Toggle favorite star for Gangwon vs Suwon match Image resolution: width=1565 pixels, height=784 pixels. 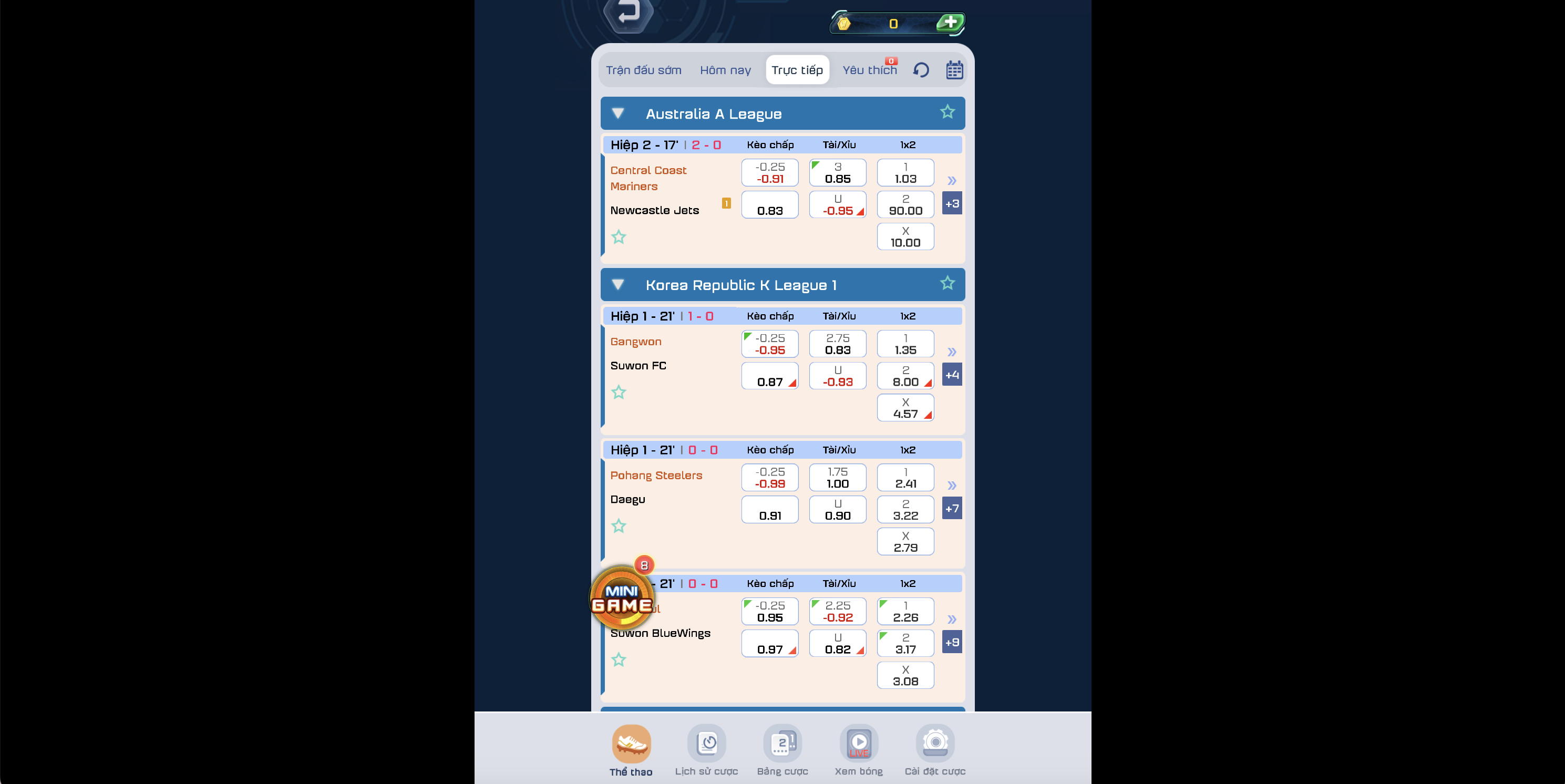click(619, 391)
